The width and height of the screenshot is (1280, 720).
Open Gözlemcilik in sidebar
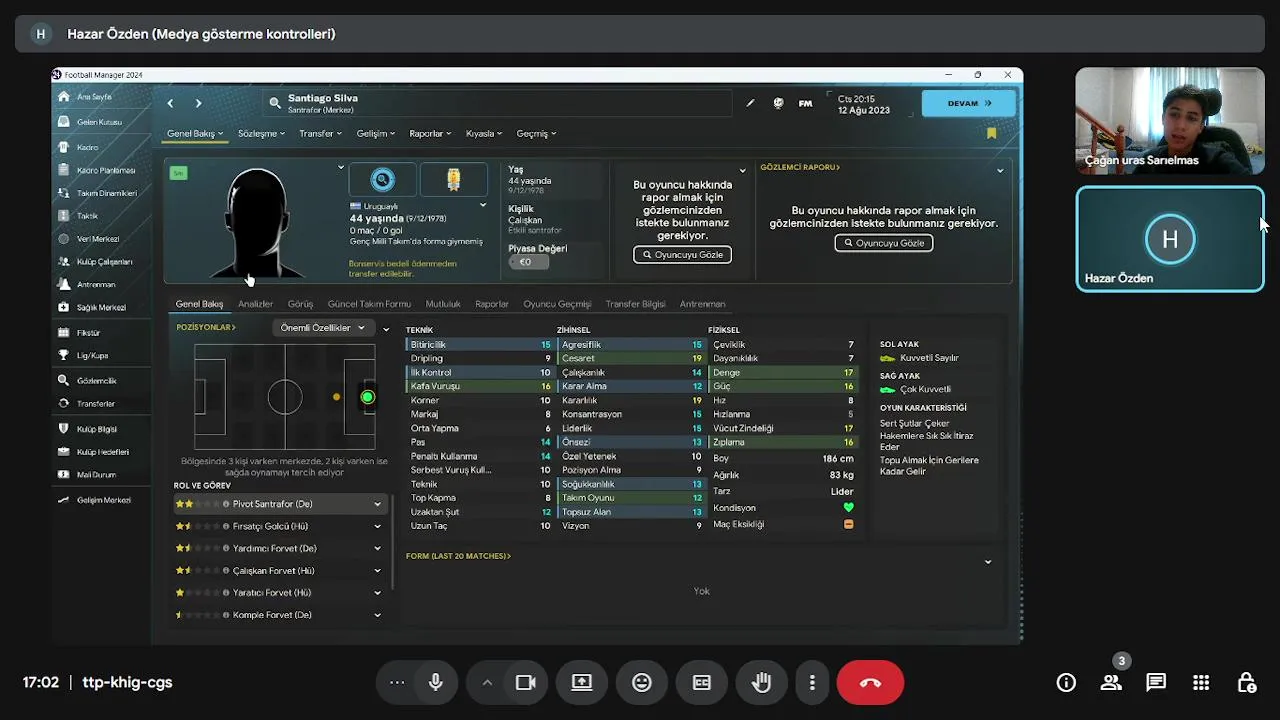click(97, 381)
